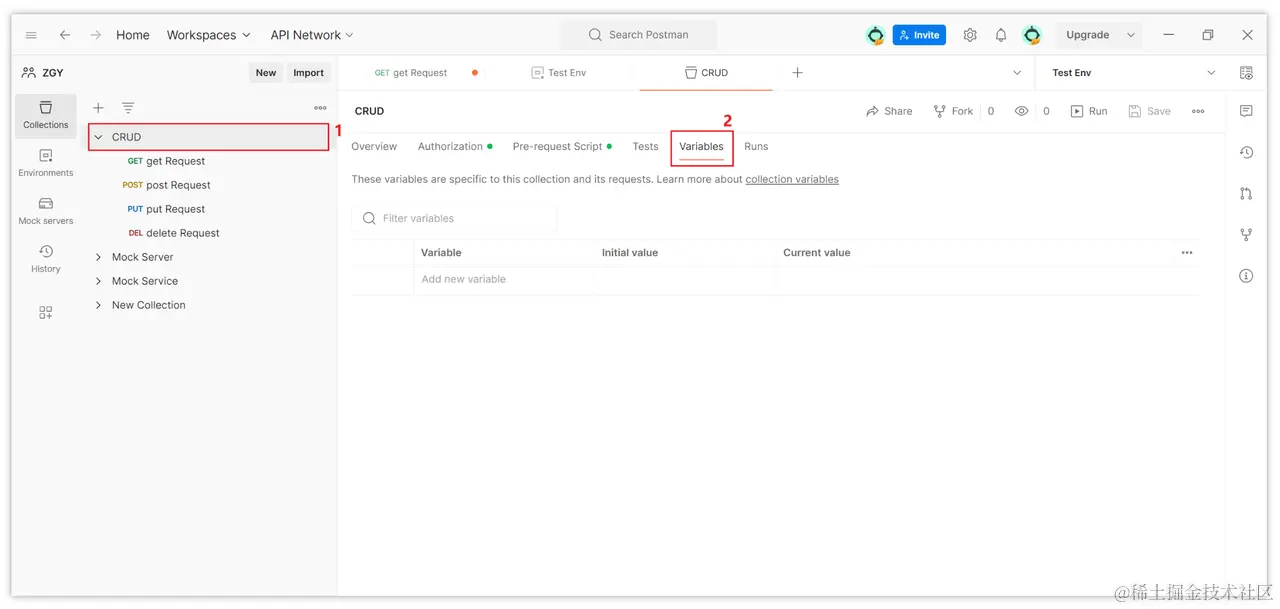Open the Upgrade dropdown arrow

pos(1131,35)
